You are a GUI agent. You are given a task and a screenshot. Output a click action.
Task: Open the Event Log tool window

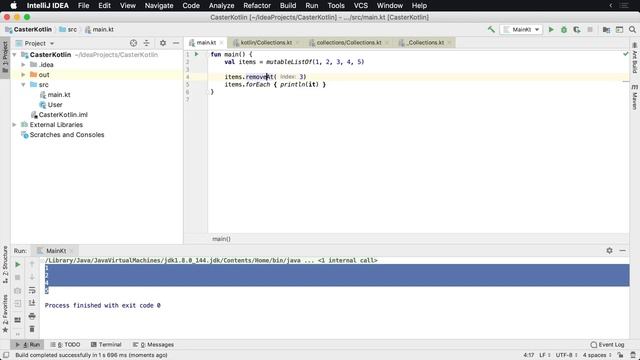607,344
